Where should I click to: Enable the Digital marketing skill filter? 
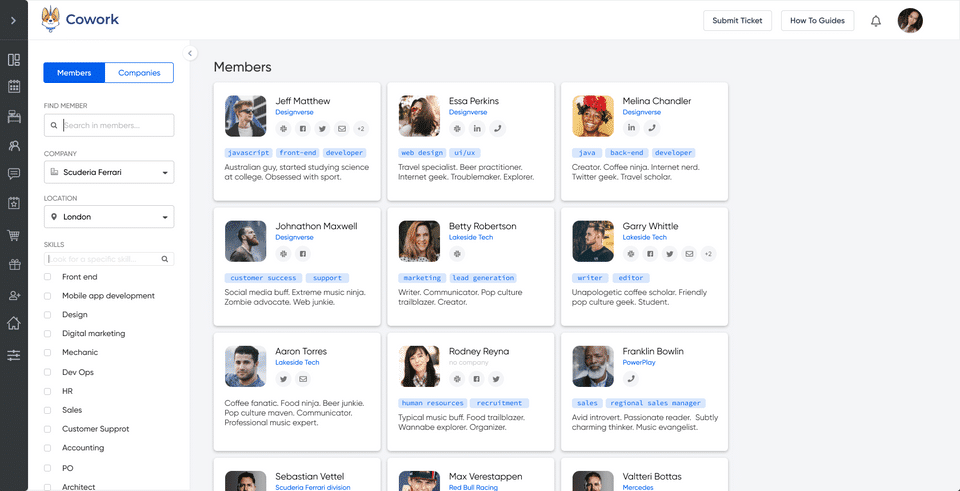click(x=48, y=334)
